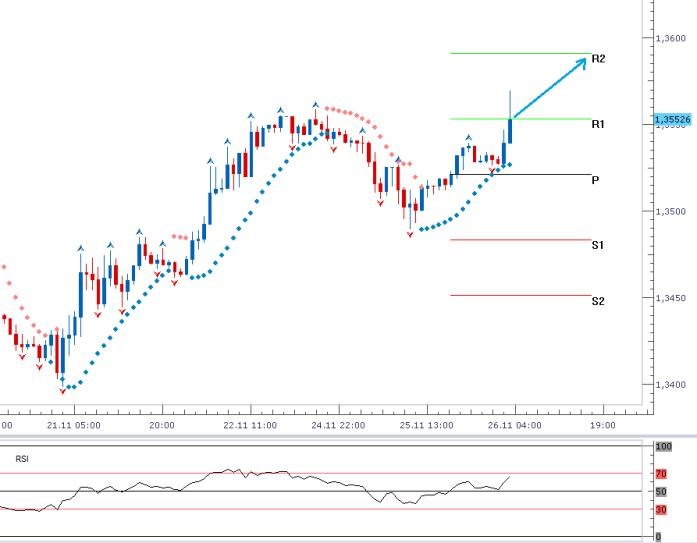Click the 21.11 05:00 time label

click(73, 425)
